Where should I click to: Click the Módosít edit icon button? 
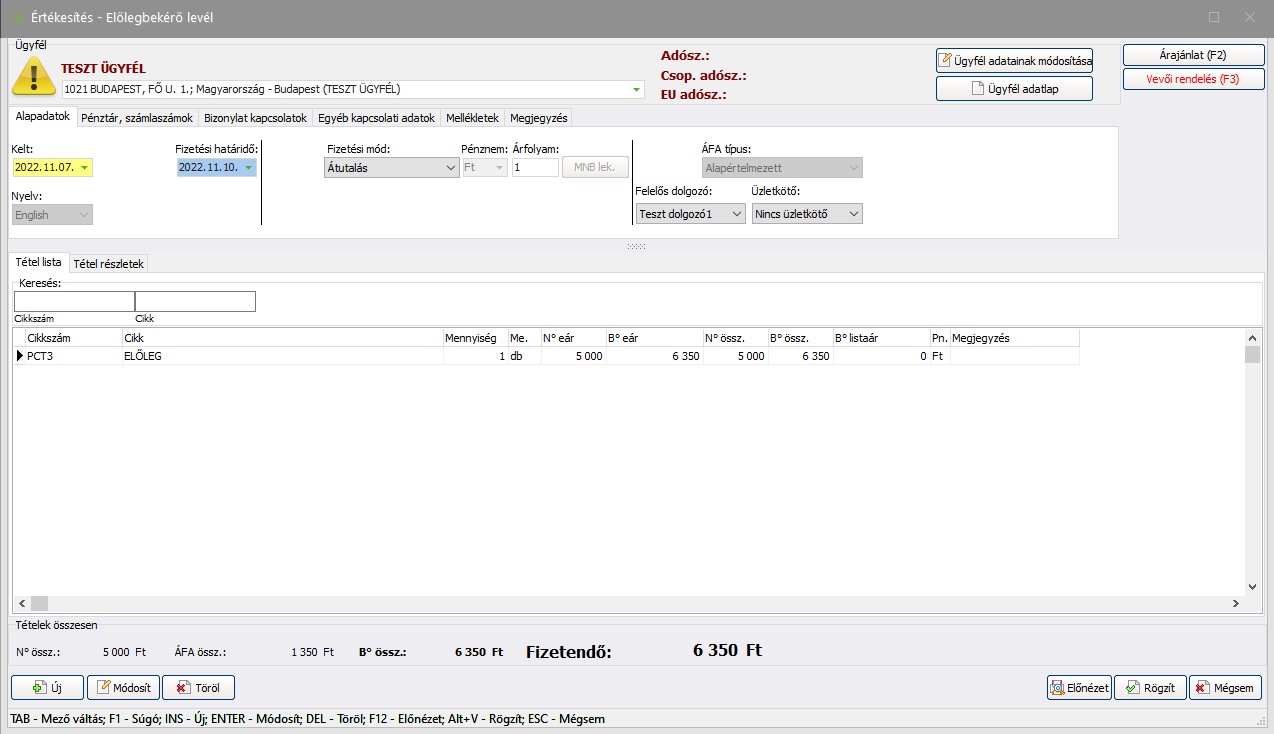click(123, 688)
